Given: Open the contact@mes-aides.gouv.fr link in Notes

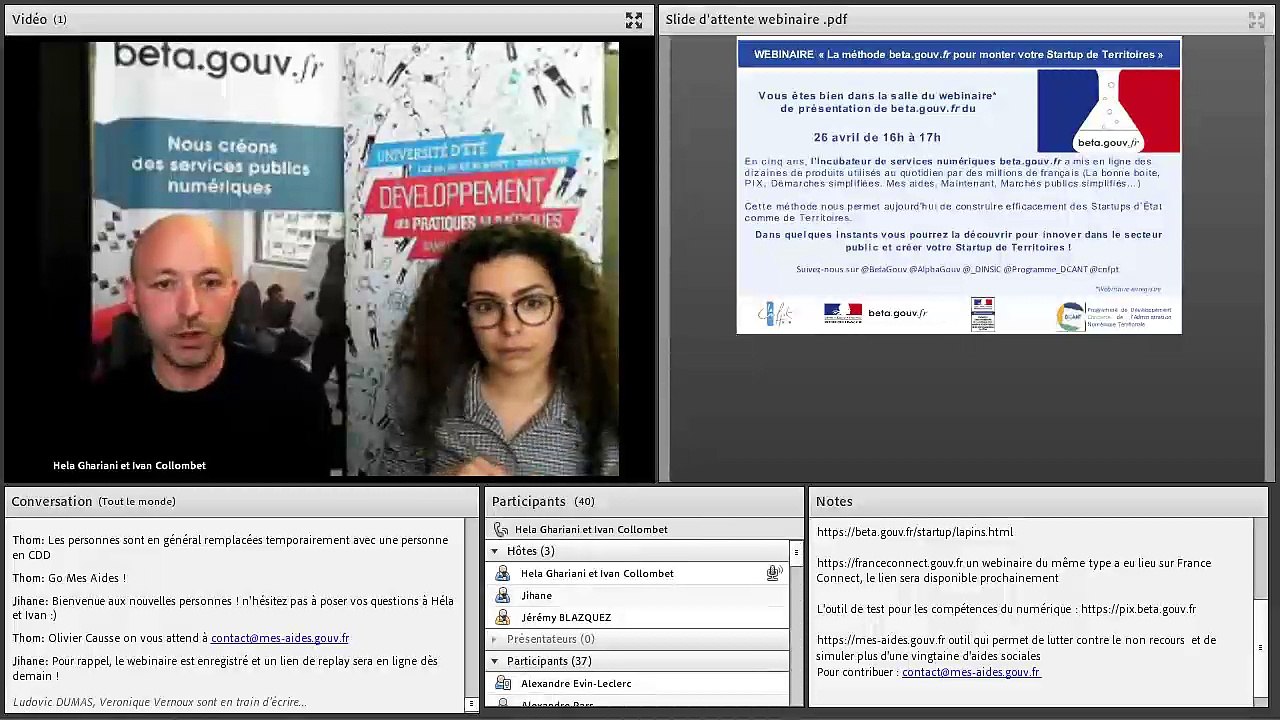Looking at the screenshot, I should tap(971, 672).
